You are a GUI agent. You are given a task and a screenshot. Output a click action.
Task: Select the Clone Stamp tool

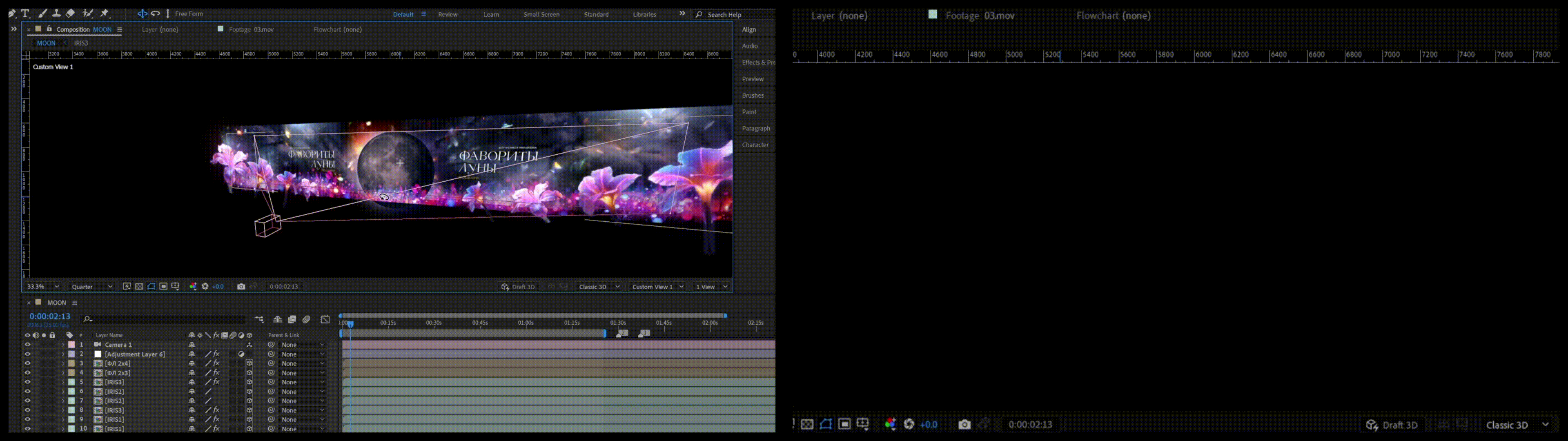(x=56, y=13)
